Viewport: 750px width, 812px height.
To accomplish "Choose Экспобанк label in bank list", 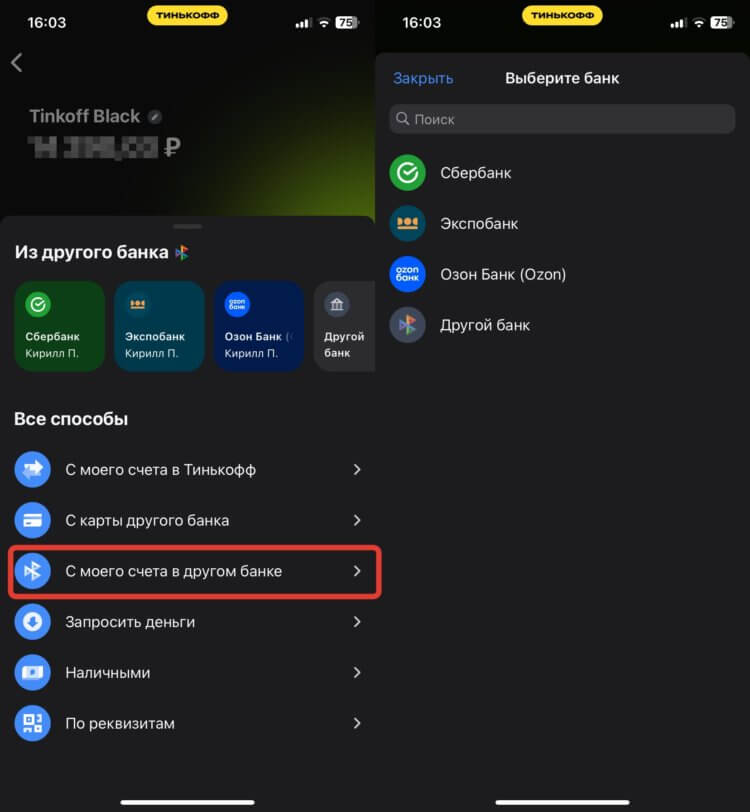I will [479, 224].
